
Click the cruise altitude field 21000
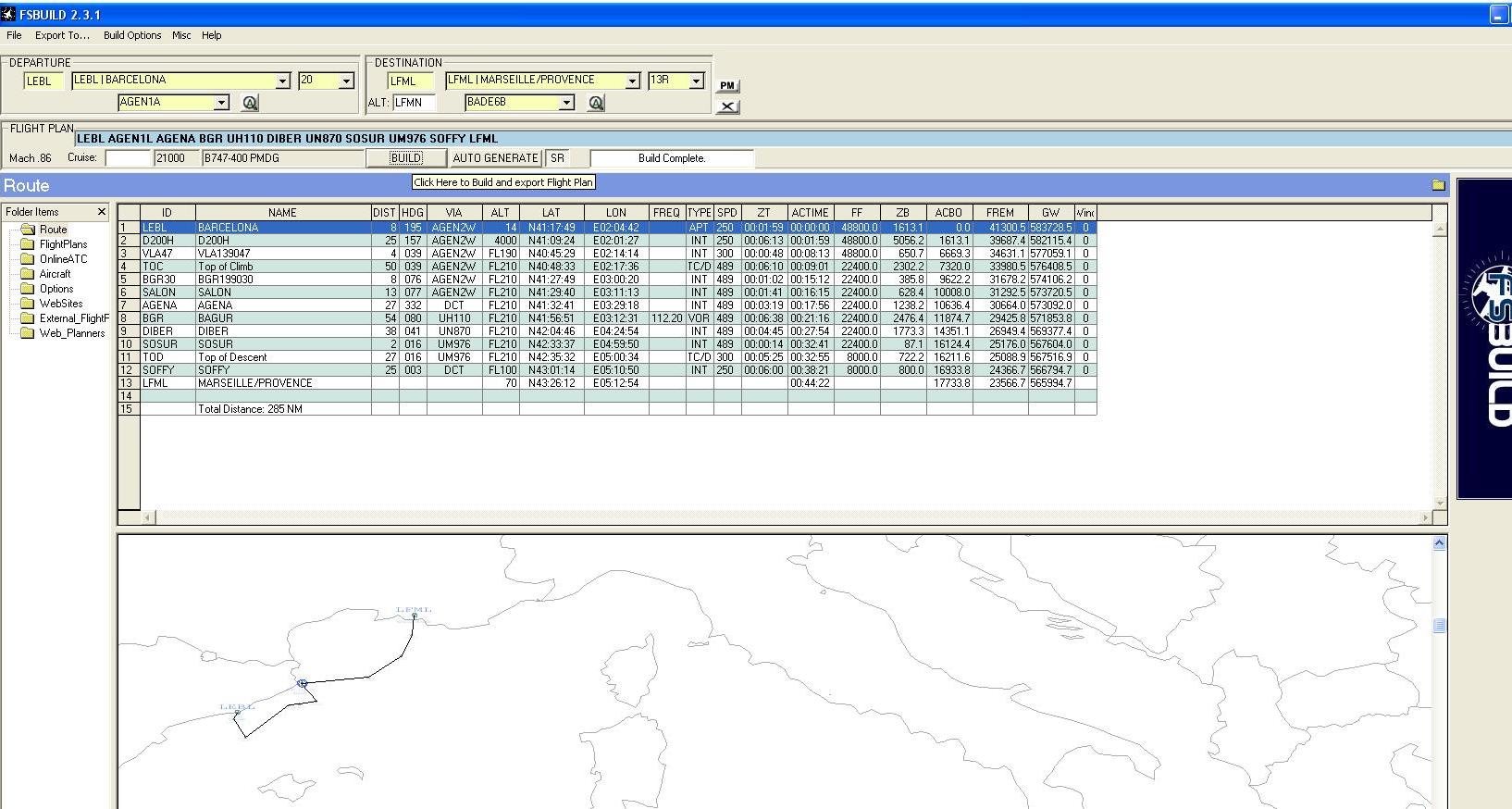[x=175, y=158]
